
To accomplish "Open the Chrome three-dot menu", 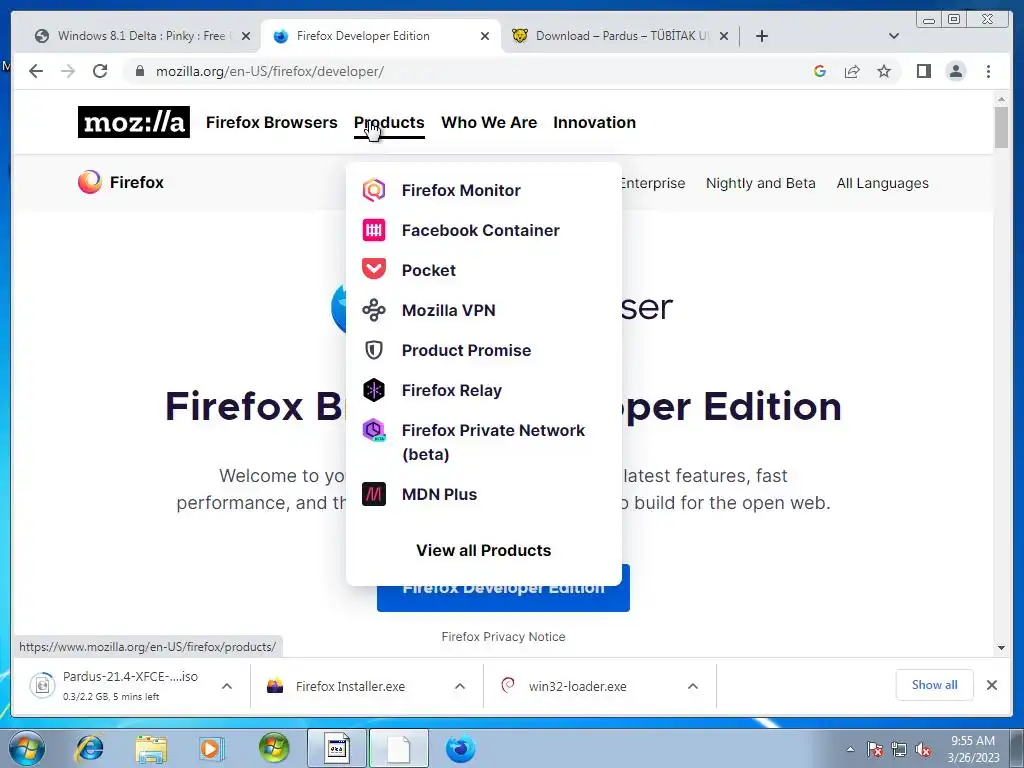I will 988,71.
